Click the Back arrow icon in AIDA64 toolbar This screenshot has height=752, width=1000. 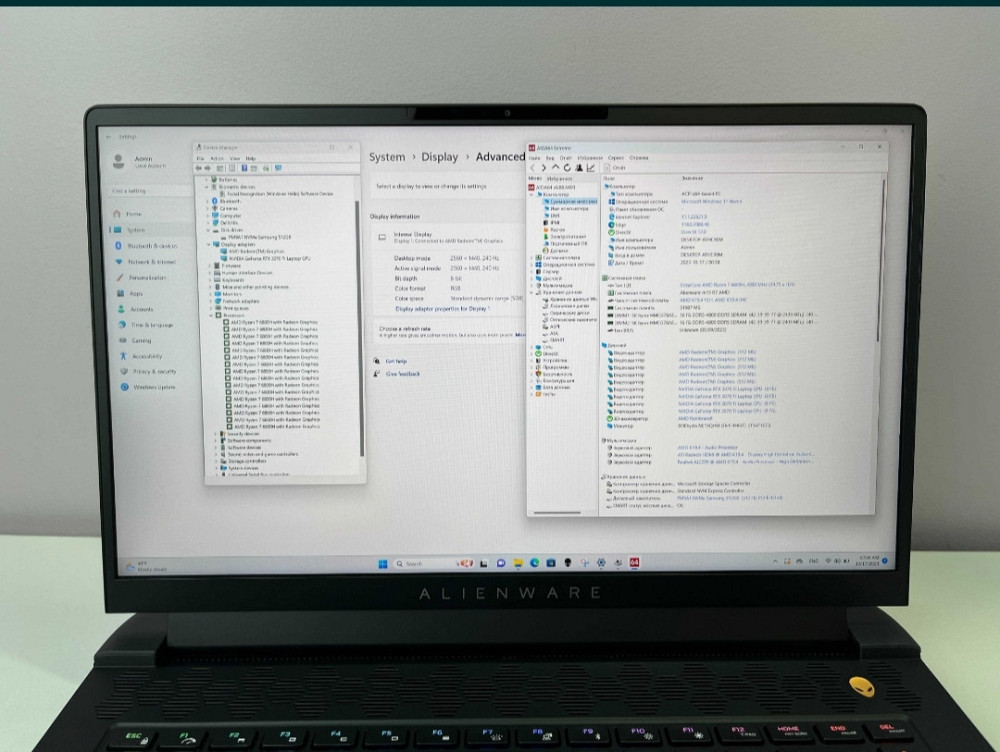(532, 167)
